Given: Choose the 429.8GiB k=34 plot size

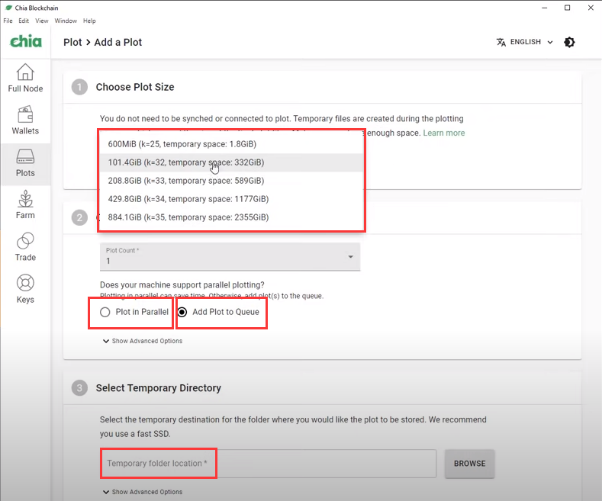Looking at the screenshot, I should (231, 199).
